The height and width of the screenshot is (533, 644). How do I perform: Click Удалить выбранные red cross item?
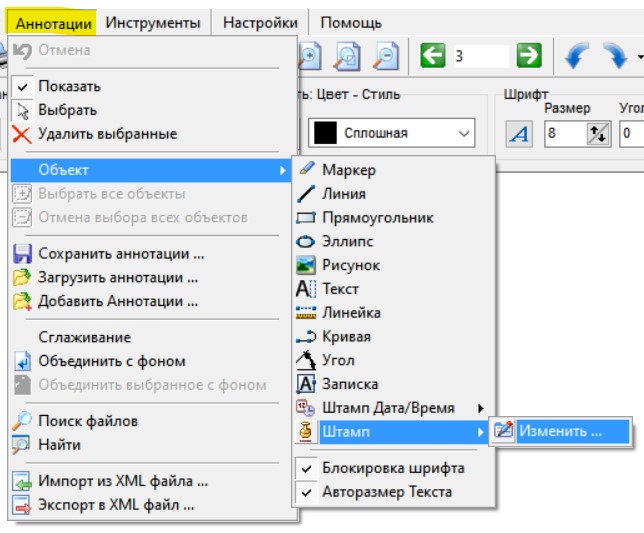107,133
